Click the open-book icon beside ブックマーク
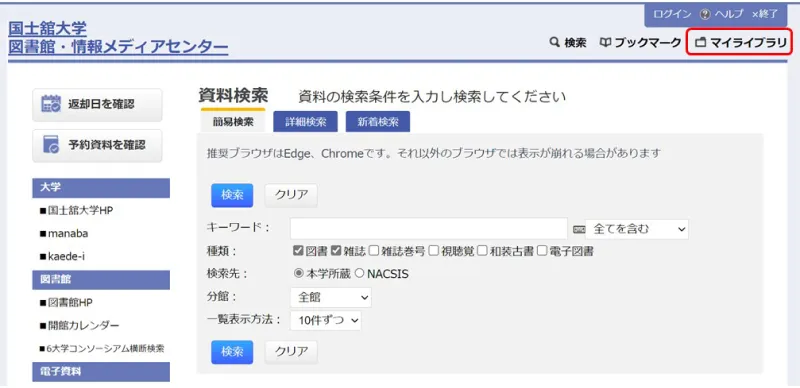This screenshot has height=388, width=800. 605,42
